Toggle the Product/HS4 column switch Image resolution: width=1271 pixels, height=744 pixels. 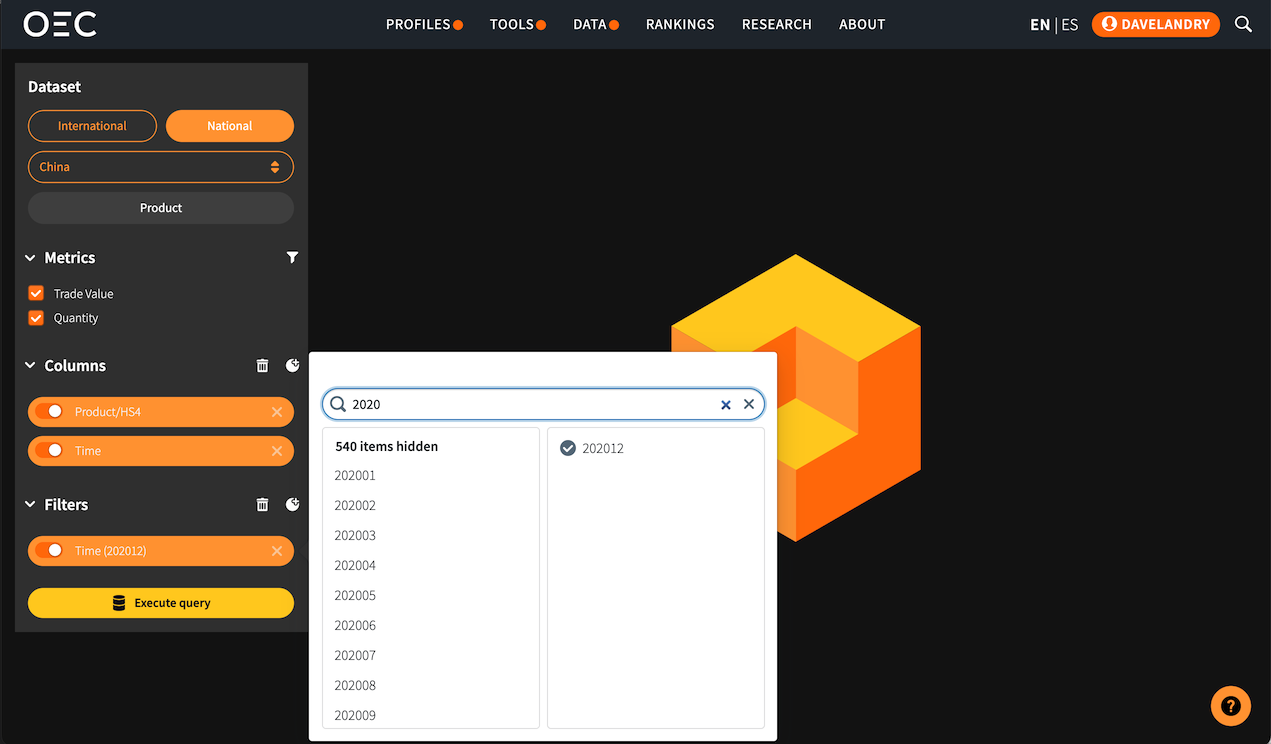pyautogui.click(x=49, y=412)
